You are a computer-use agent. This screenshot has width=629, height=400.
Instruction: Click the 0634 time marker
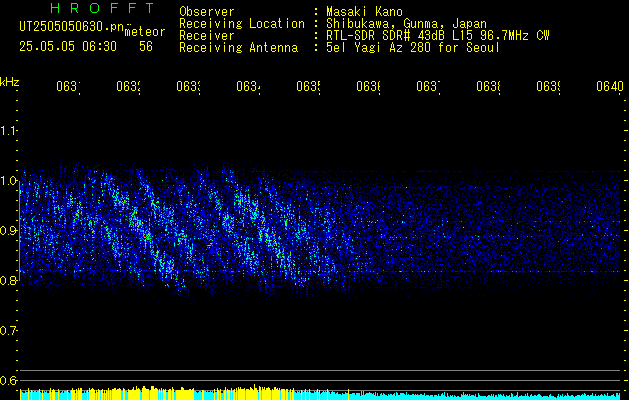[248, 87]
